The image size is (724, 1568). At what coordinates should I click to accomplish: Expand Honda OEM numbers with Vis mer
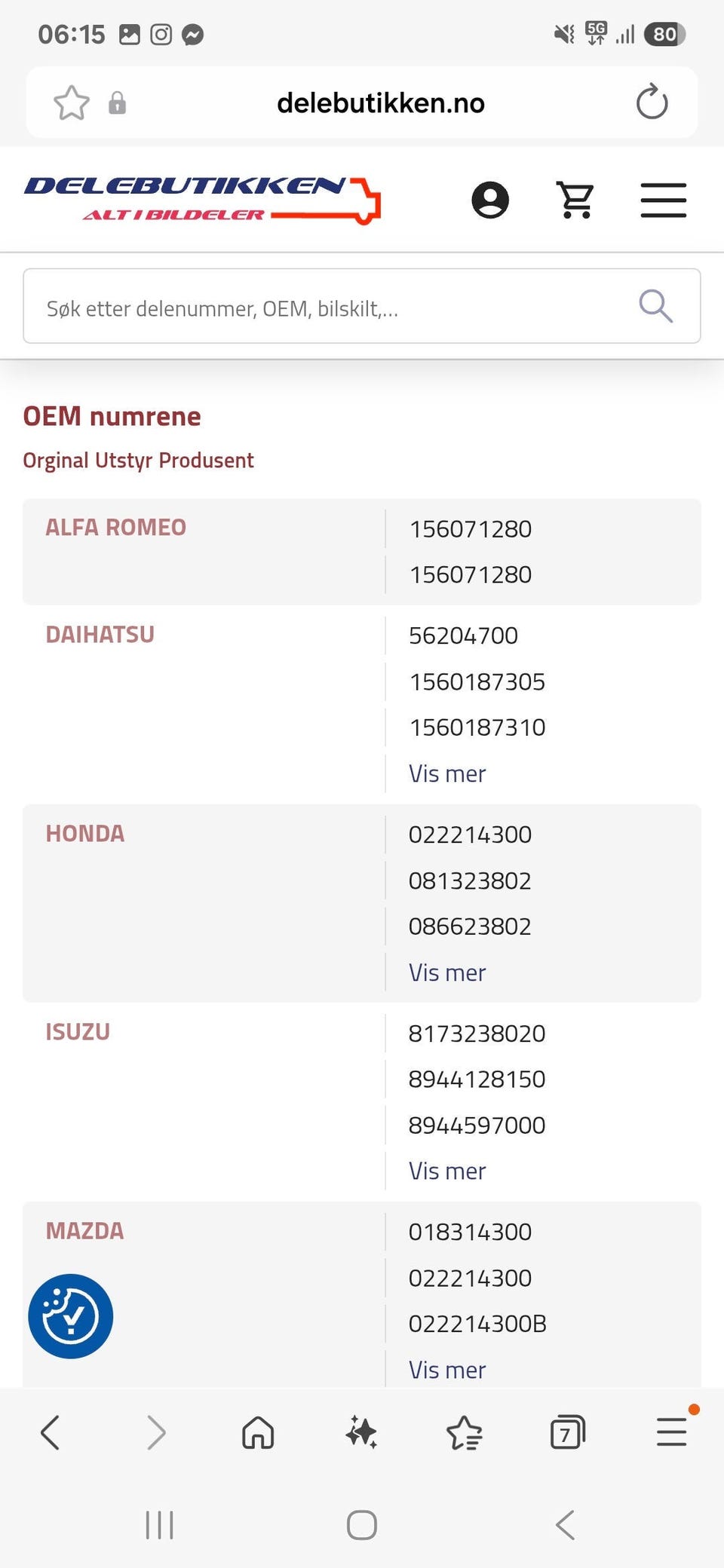point(447,972)
